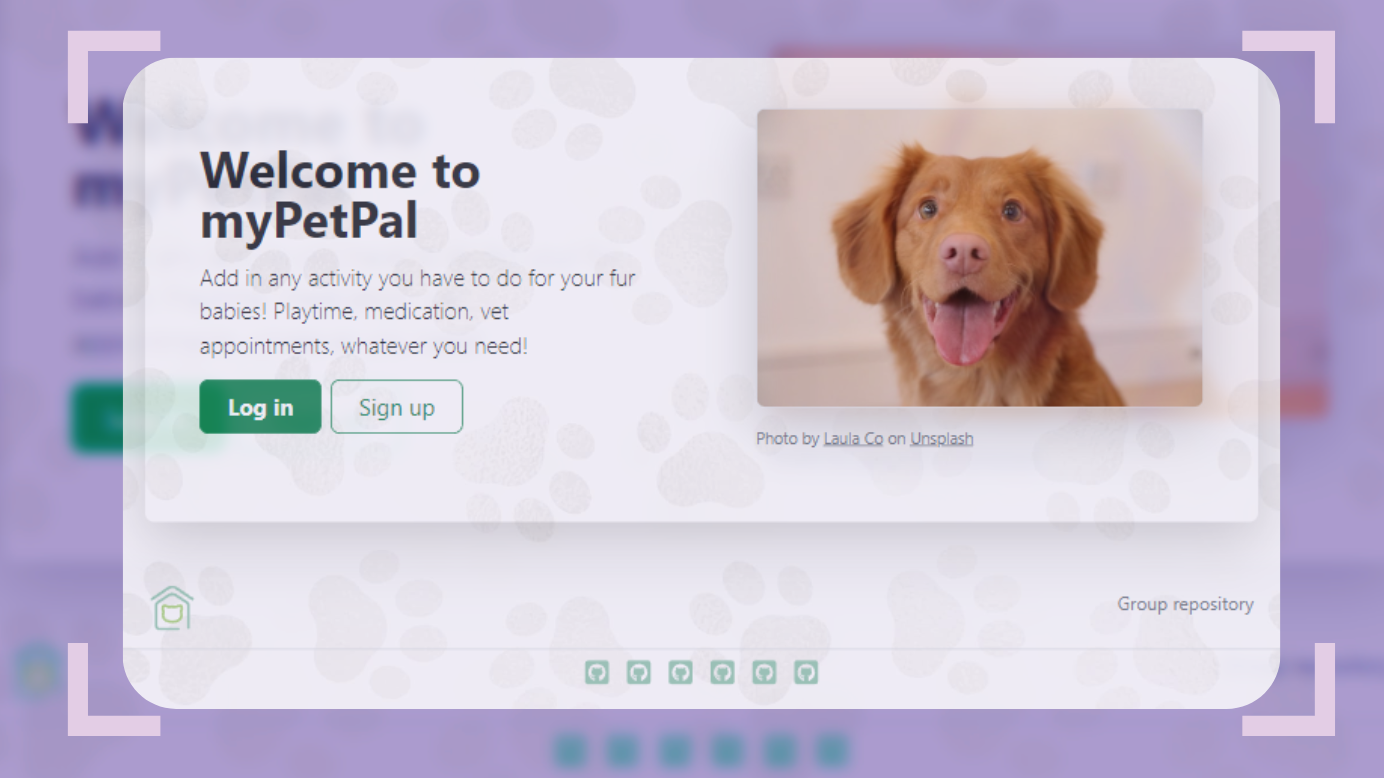Visit the Unsplash link under the photo
This screenshot has width=1384, height=778.
click(941, 438)
